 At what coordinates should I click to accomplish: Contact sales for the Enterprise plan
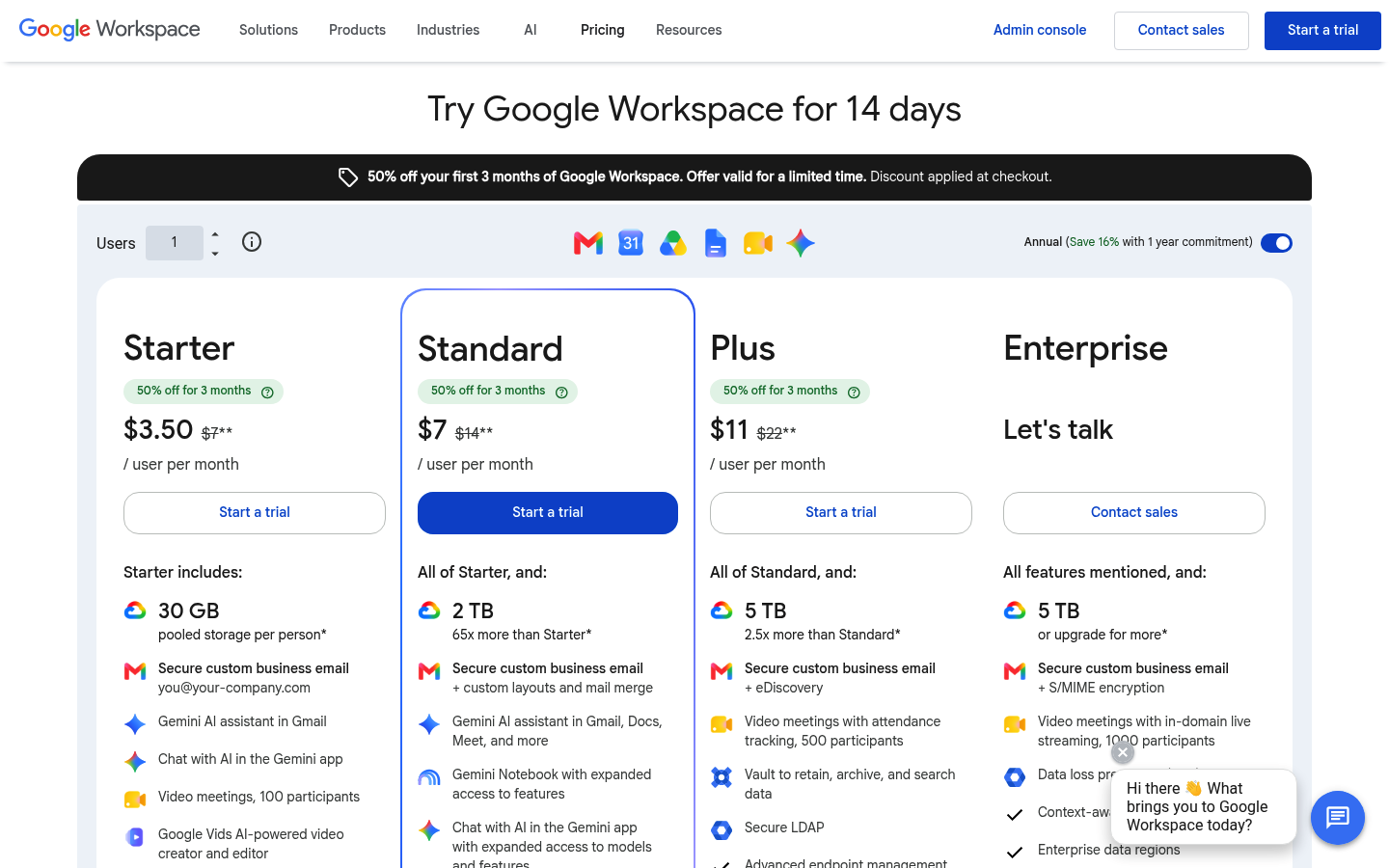click(x=1134, y=513)
